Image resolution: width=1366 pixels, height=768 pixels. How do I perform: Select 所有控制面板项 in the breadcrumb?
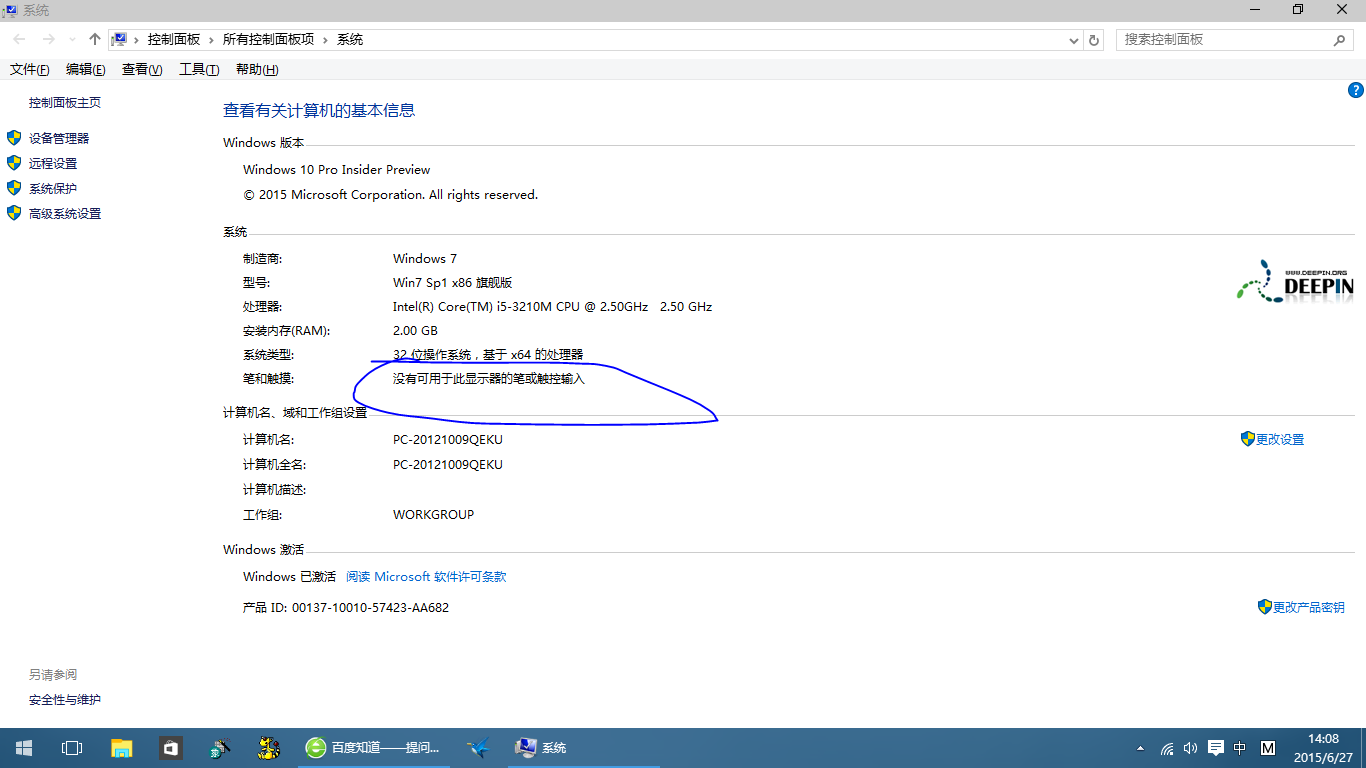pos(268,39)
